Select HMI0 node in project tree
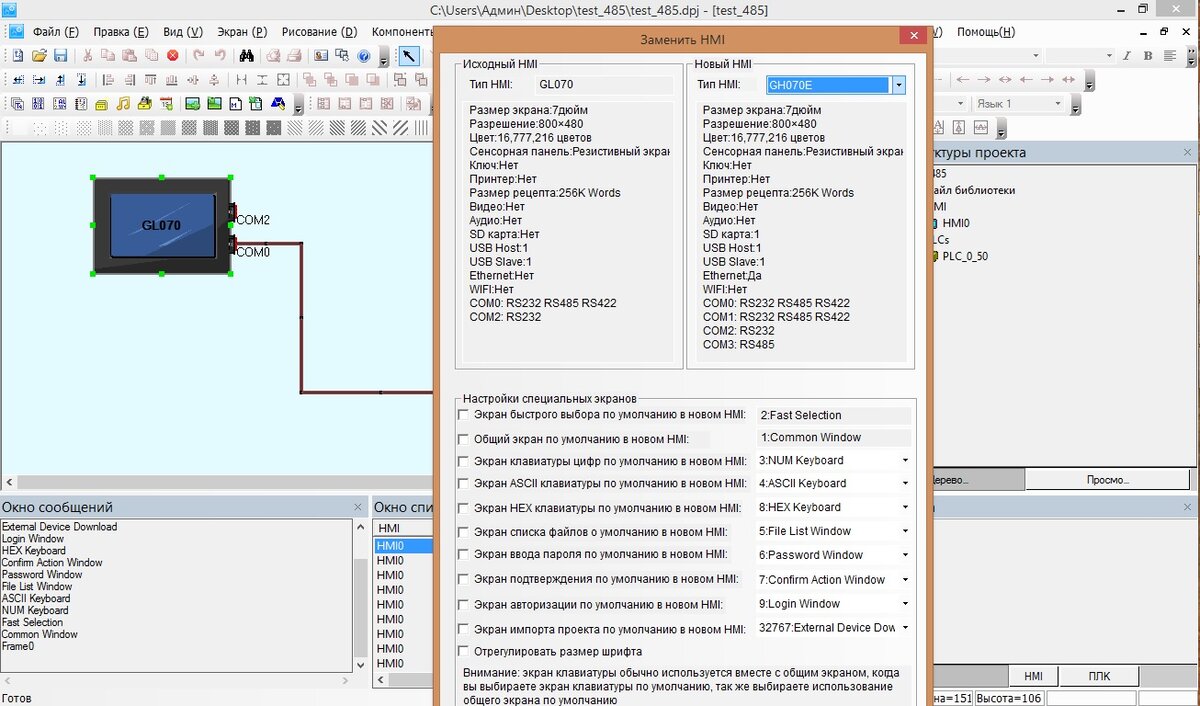Screen dimensions: 1200x706 pos(955,223)
